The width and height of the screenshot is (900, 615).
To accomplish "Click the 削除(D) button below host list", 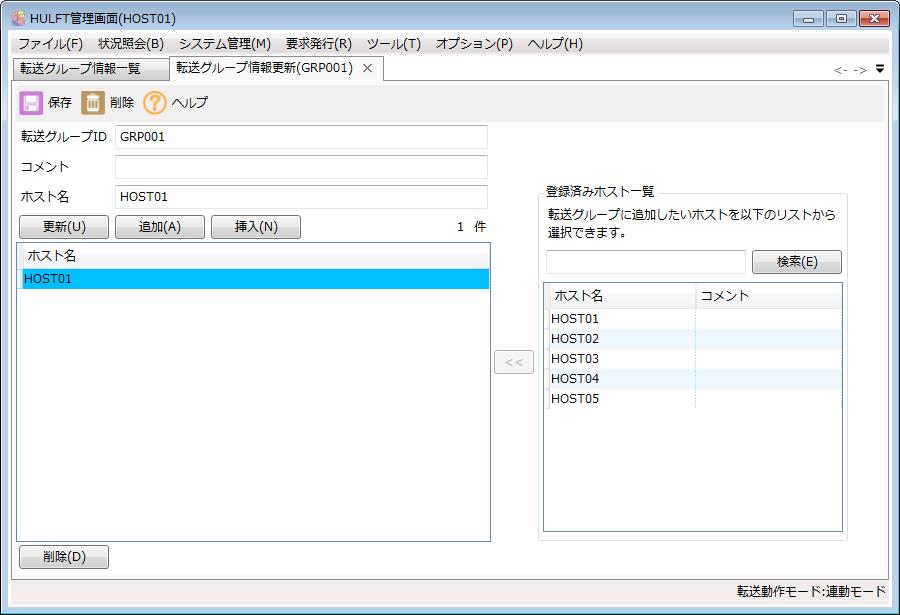I will tap(64, 557).
